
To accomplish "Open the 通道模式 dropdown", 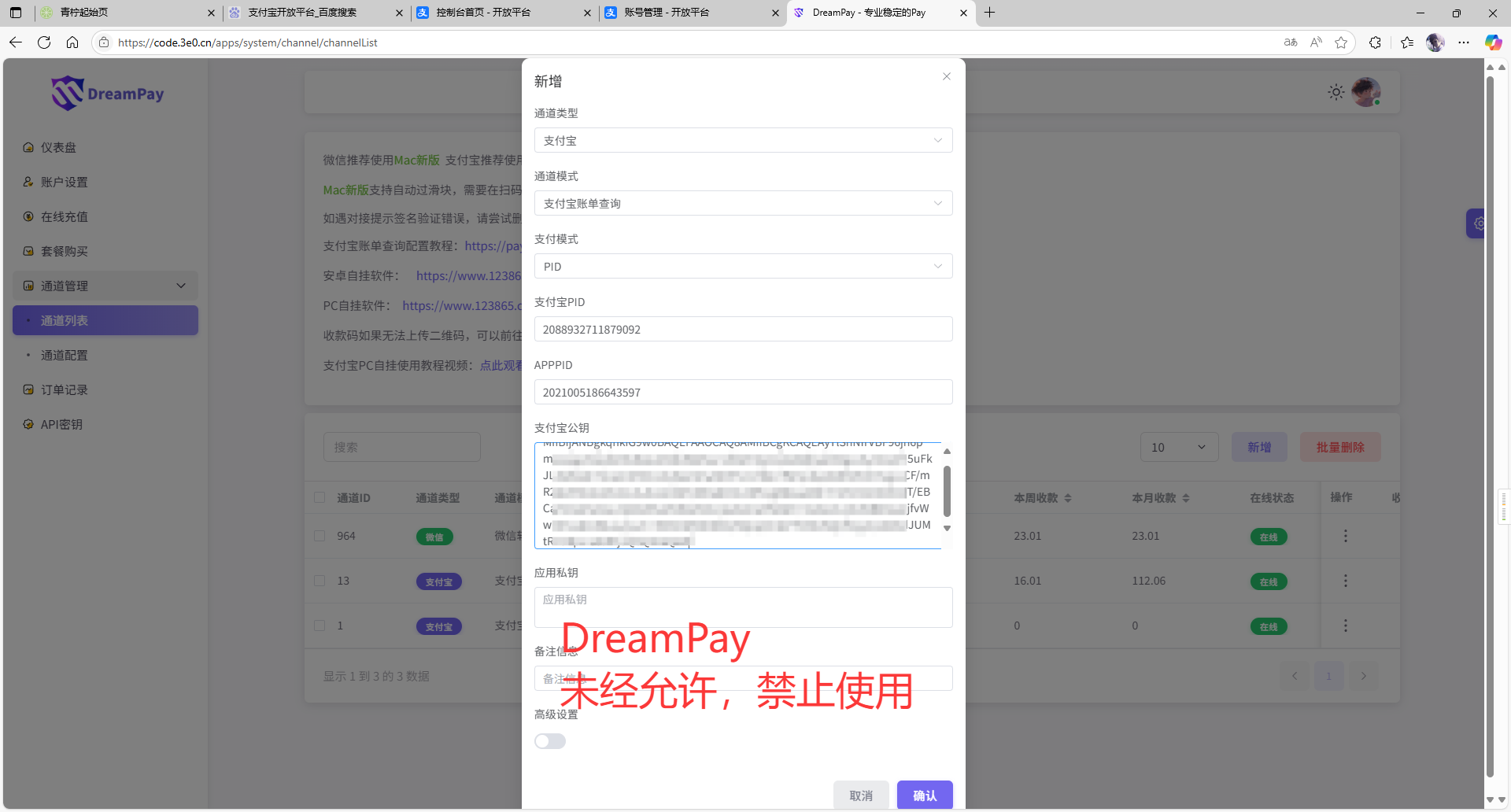I will (x=743, y=204).
